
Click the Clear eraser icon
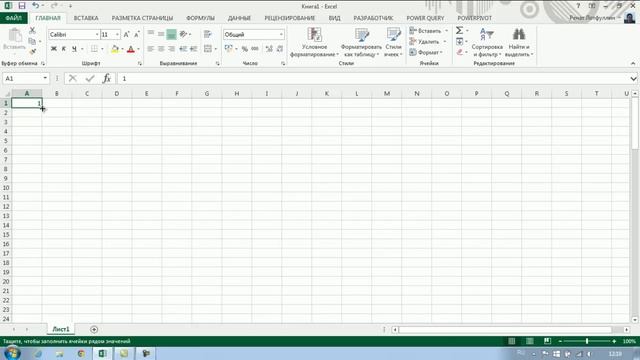460,52
